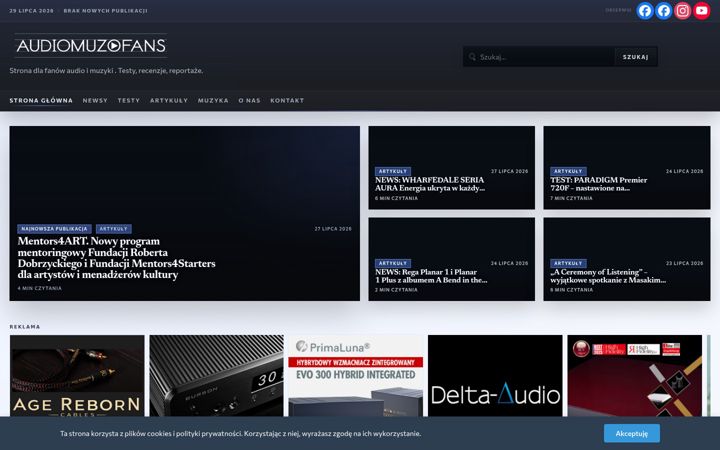
Task: Click the date on the Wharfedale card
Action: [509, 171]
